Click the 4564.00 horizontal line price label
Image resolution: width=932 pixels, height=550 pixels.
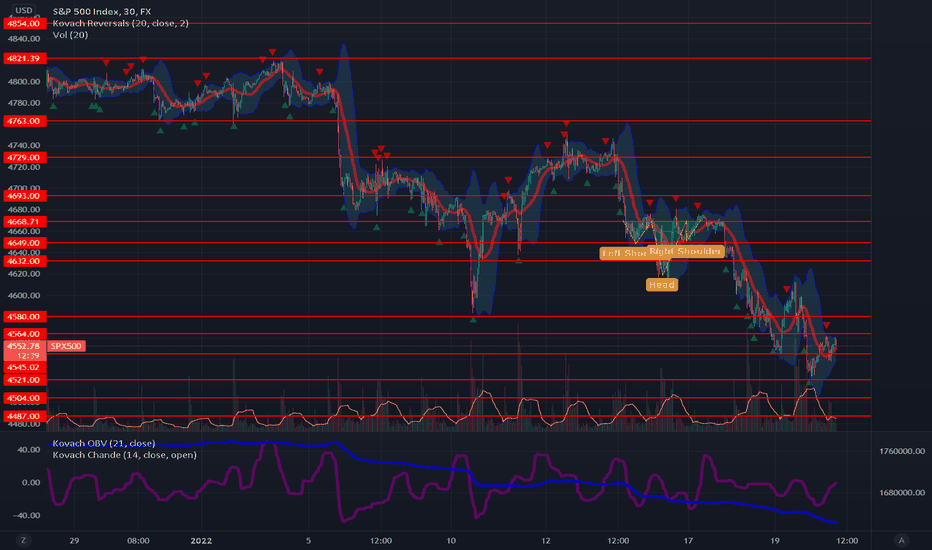point(24,334)
